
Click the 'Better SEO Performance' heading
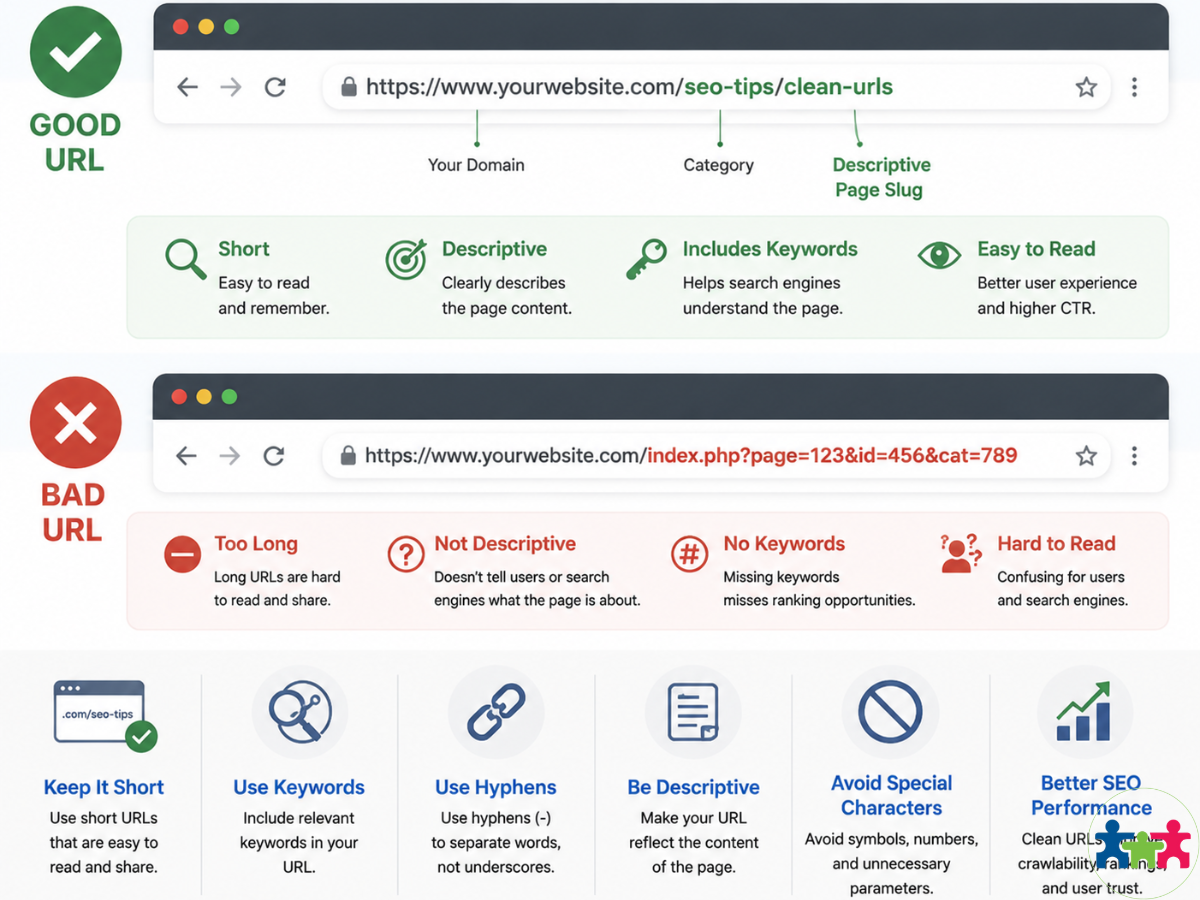click(x=1091, y=795)
